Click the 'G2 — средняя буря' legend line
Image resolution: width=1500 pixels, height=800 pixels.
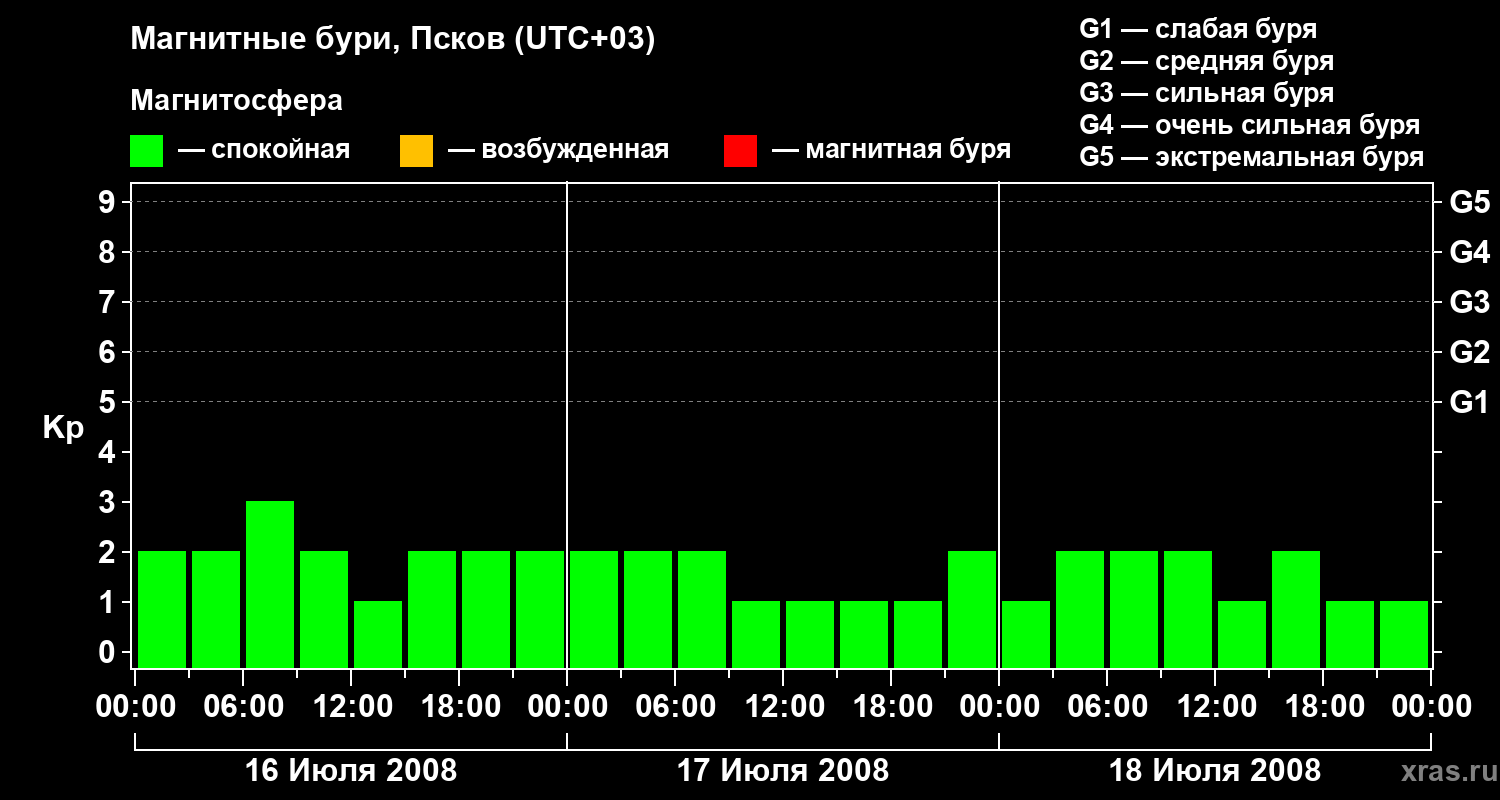[1207, 61]
